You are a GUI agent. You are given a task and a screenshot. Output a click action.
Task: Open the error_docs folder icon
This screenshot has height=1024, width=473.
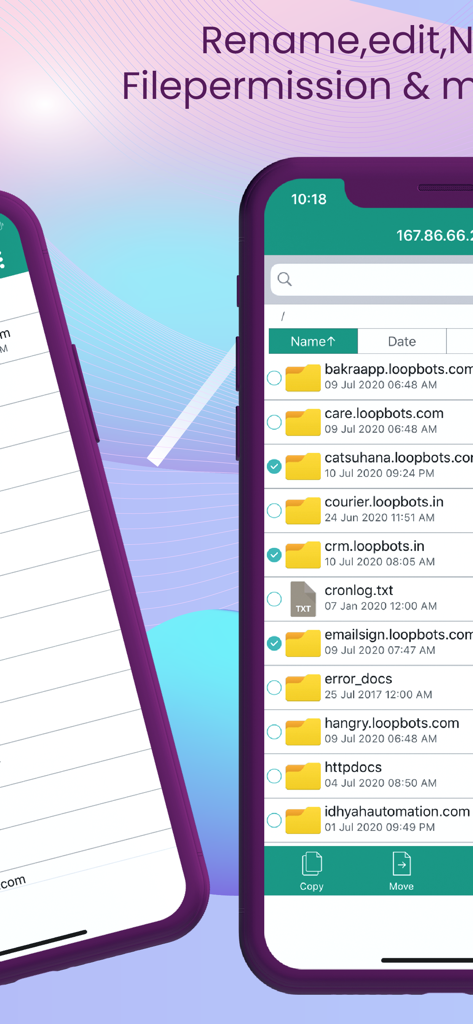[303, 688]
